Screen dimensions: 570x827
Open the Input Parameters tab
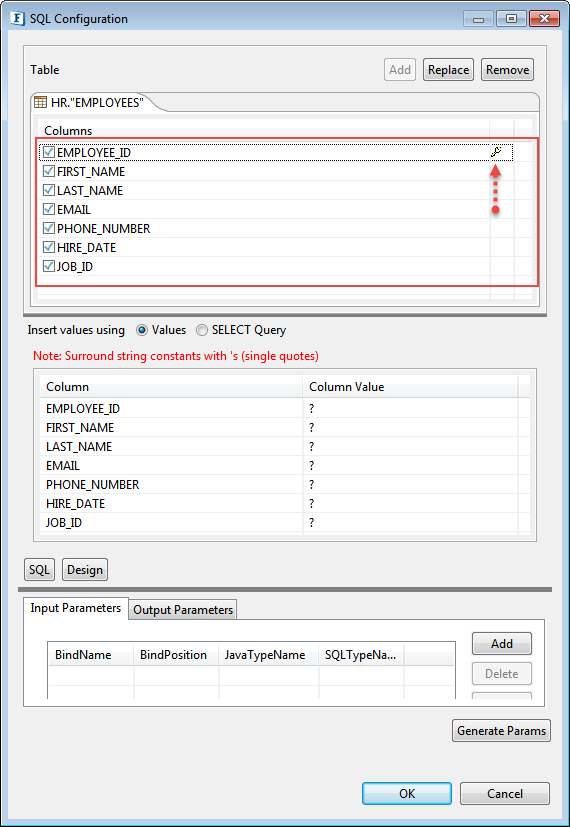pos(76,608)
